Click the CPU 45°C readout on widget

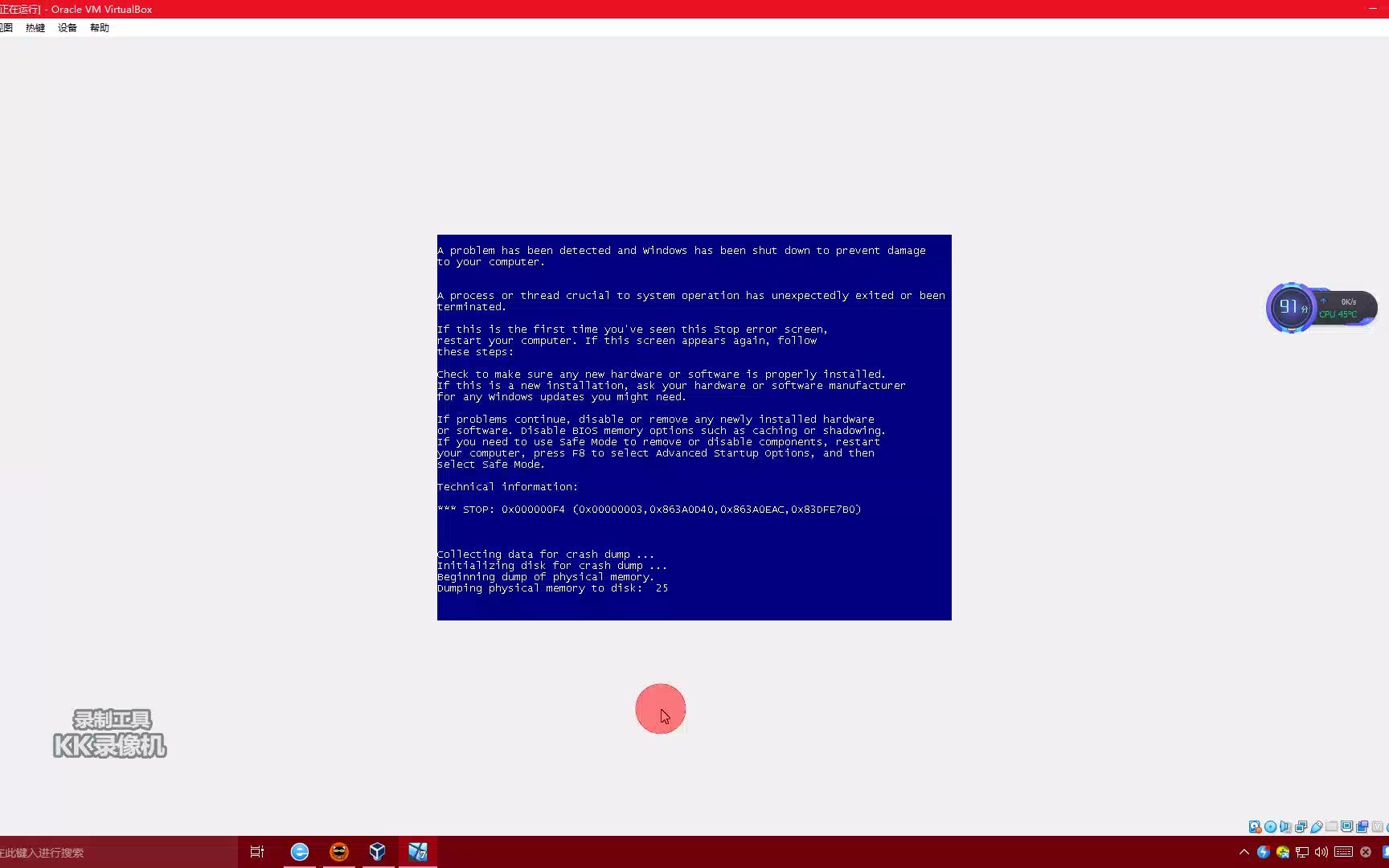click(1338, 314)
